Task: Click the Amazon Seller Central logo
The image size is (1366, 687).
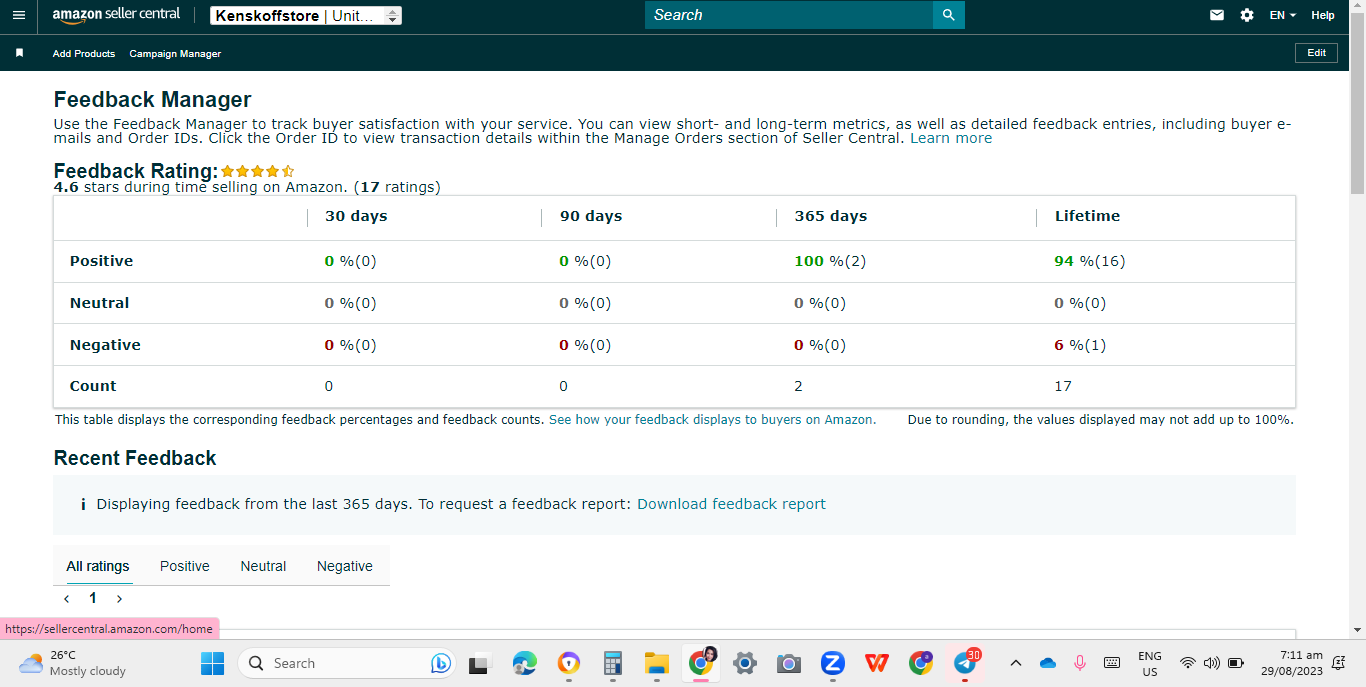Action: tap(116, 15)
